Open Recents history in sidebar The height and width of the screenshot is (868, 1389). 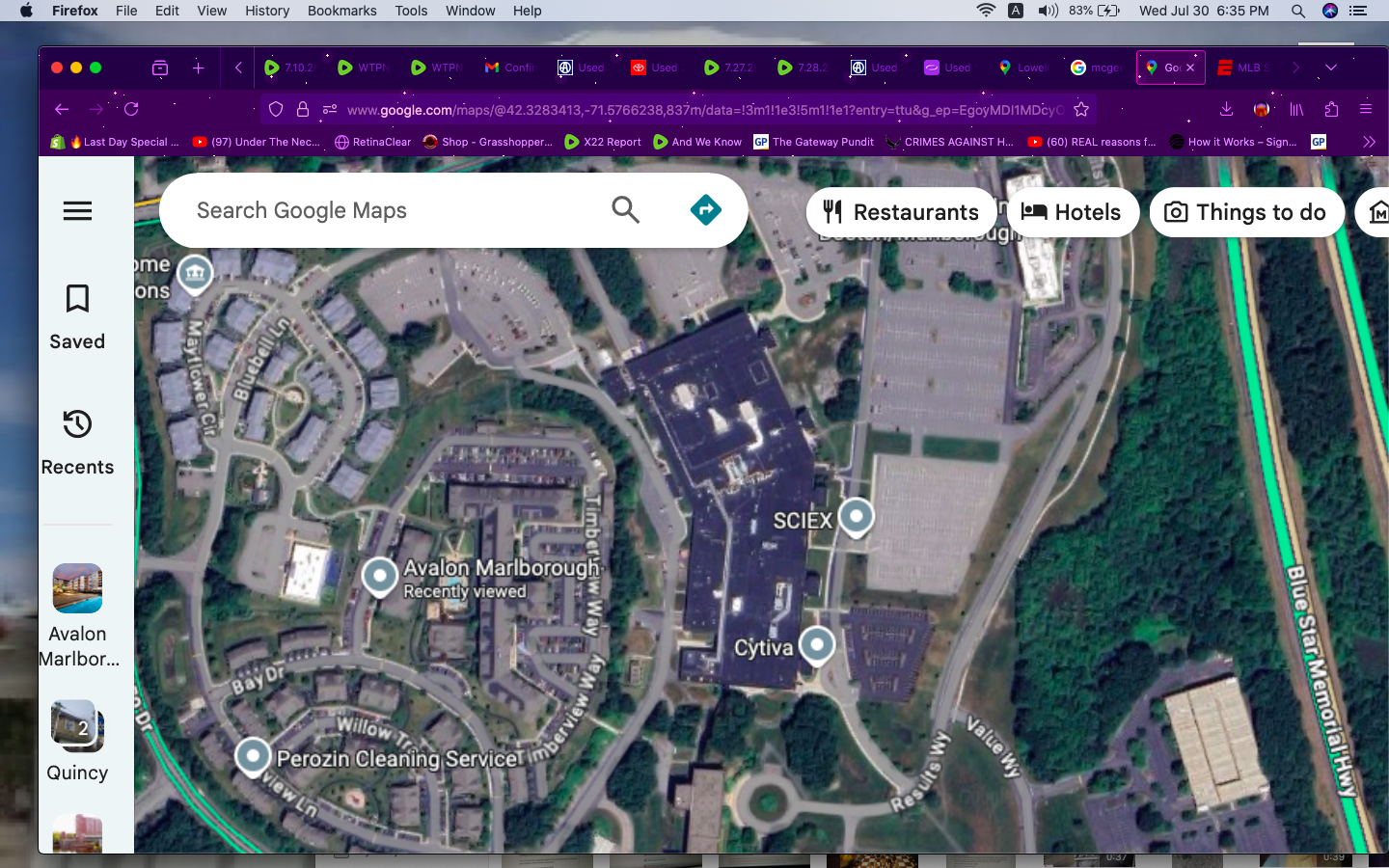click(x=77, y=442)
